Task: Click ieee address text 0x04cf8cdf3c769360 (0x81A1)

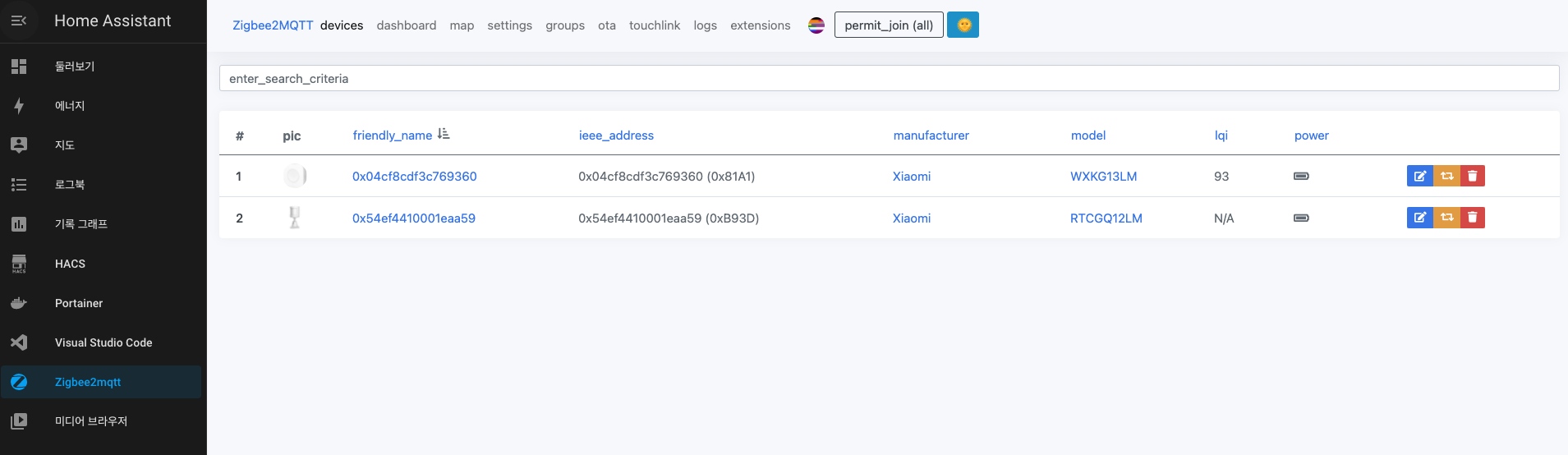Action: (x=667, y=177)
